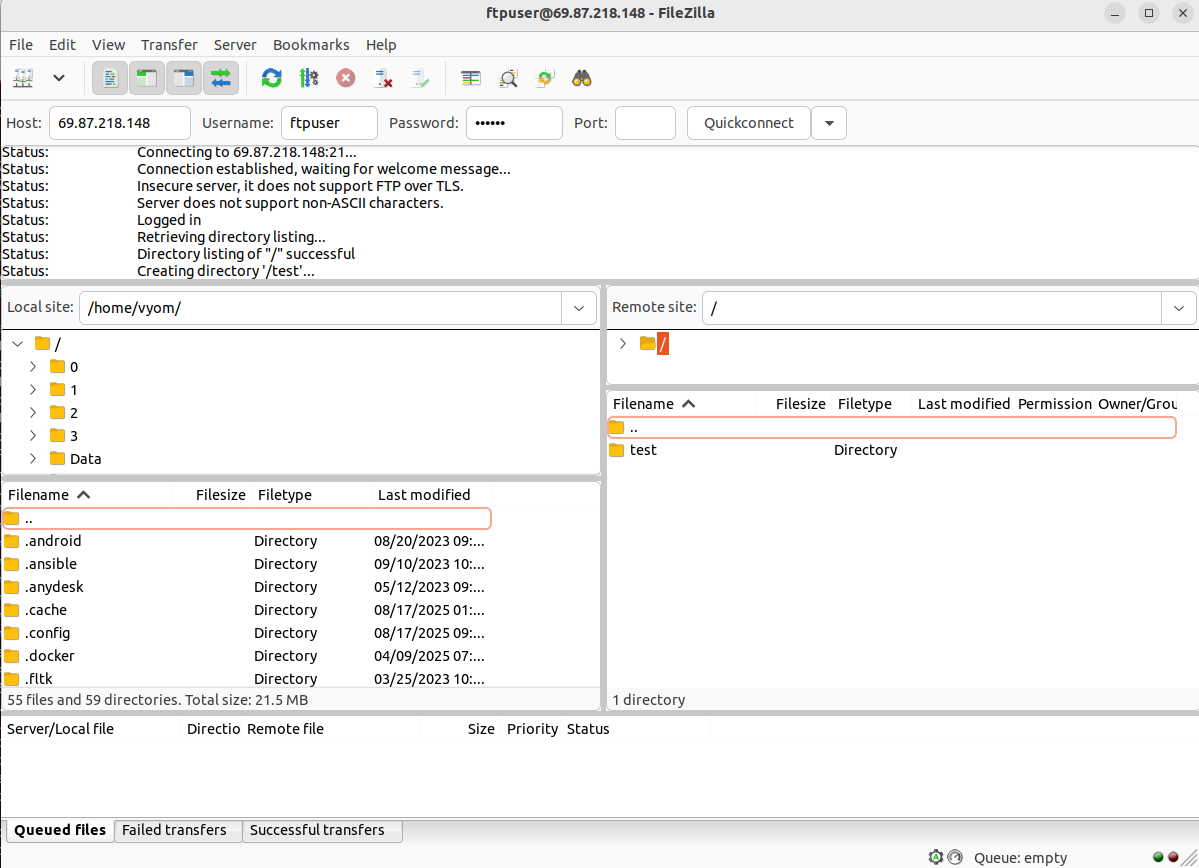Click the Port input field
The image size is (1199, 868).
click(645, 123)
